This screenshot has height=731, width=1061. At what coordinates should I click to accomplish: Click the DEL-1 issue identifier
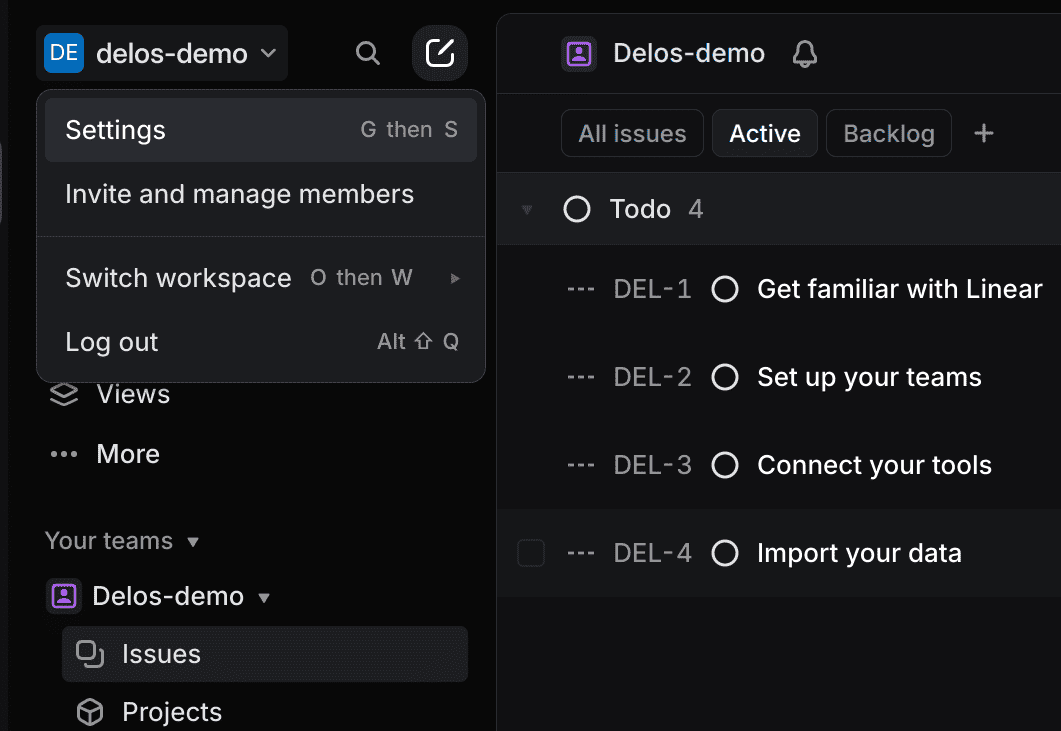point(652,289)
